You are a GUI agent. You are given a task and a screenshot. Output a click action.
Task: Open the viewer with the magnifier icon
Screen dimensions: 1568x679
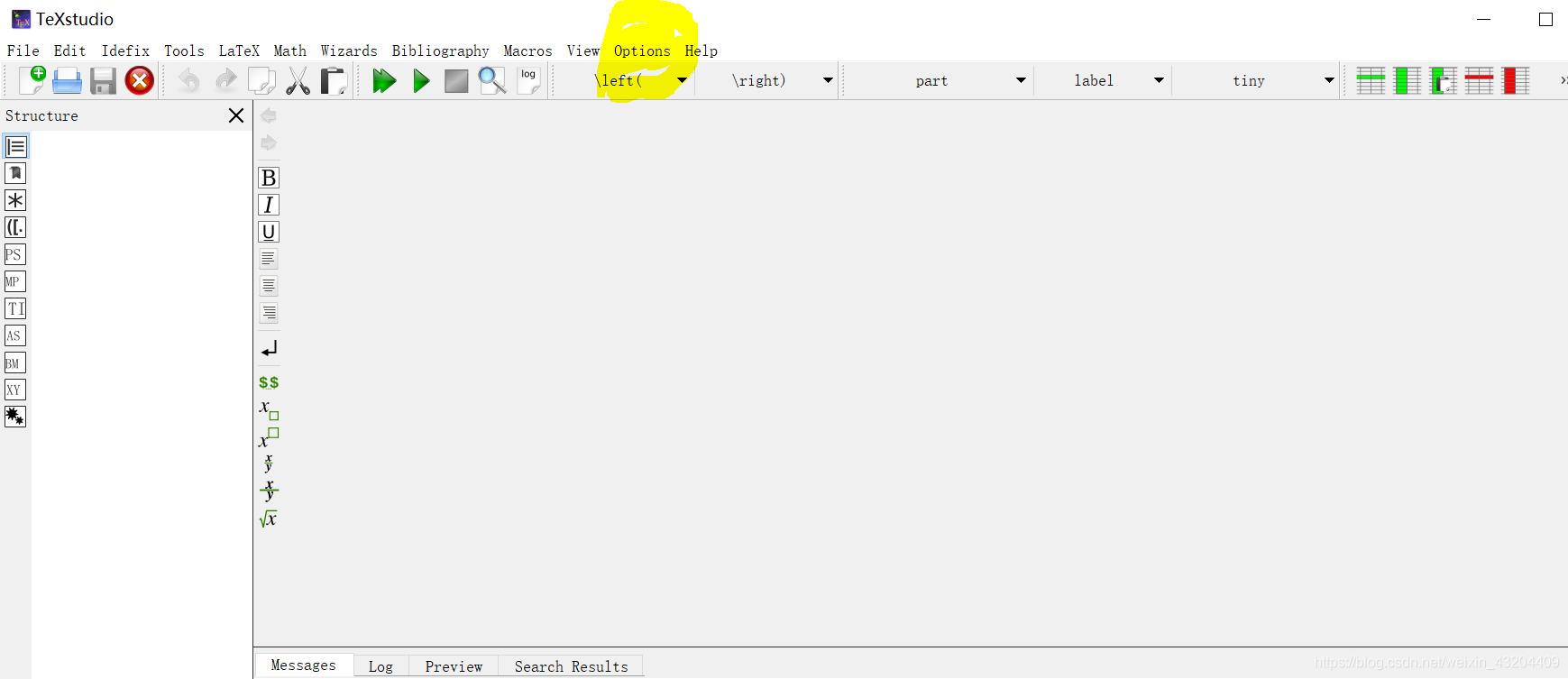point(492,81)
